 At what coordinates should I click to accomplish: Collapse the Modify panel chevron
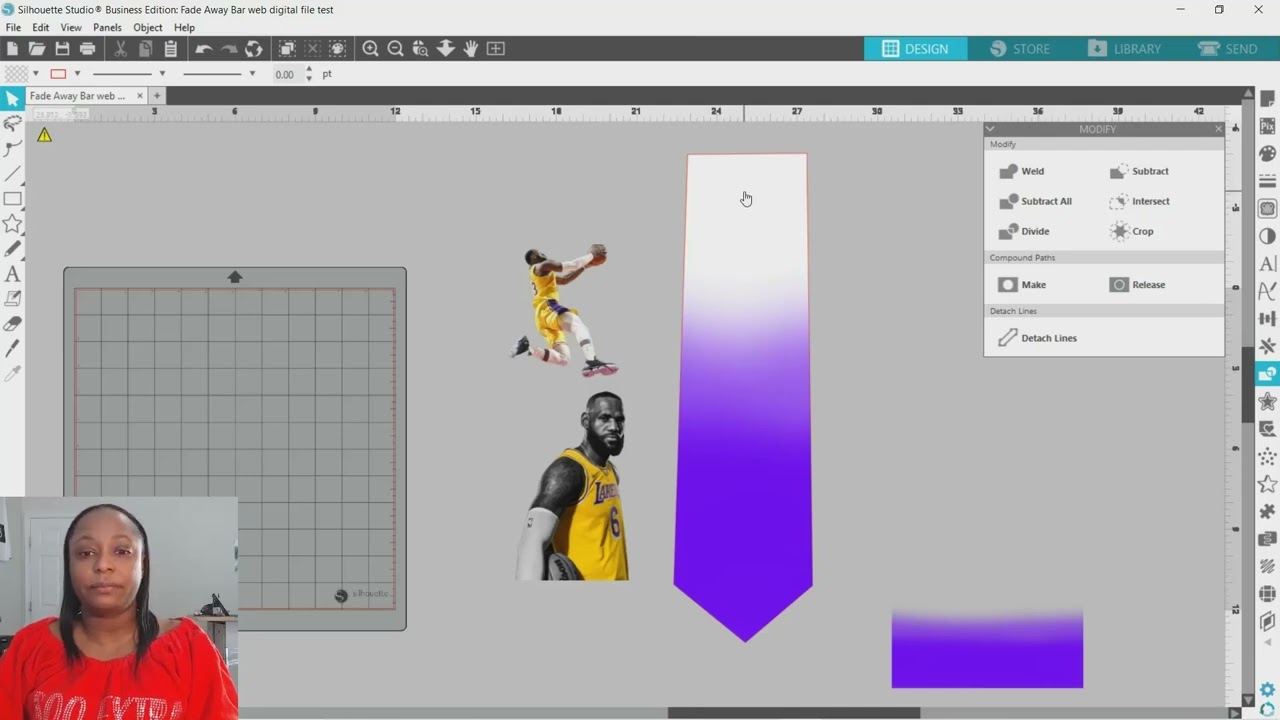[x=990, y=129]
